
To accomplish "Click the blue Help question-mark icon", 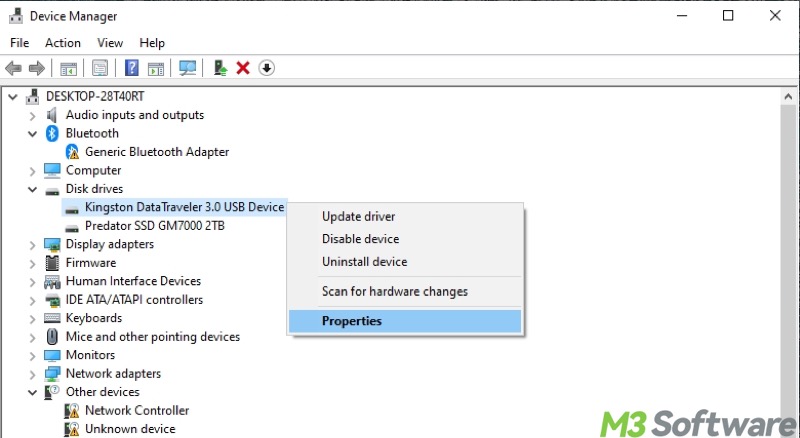I will click(132, 67).
